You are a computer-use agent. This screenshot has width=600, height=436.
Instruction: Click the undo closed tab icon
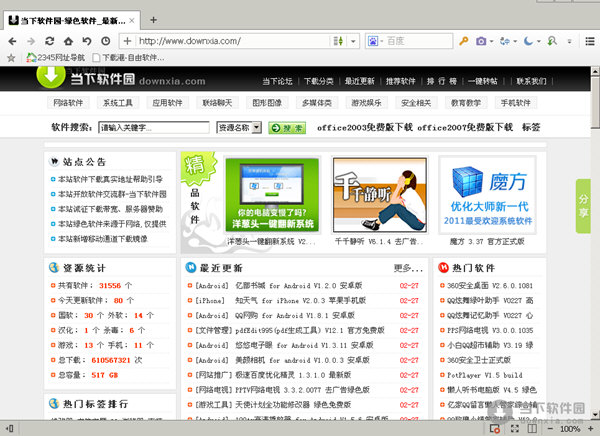87,41
